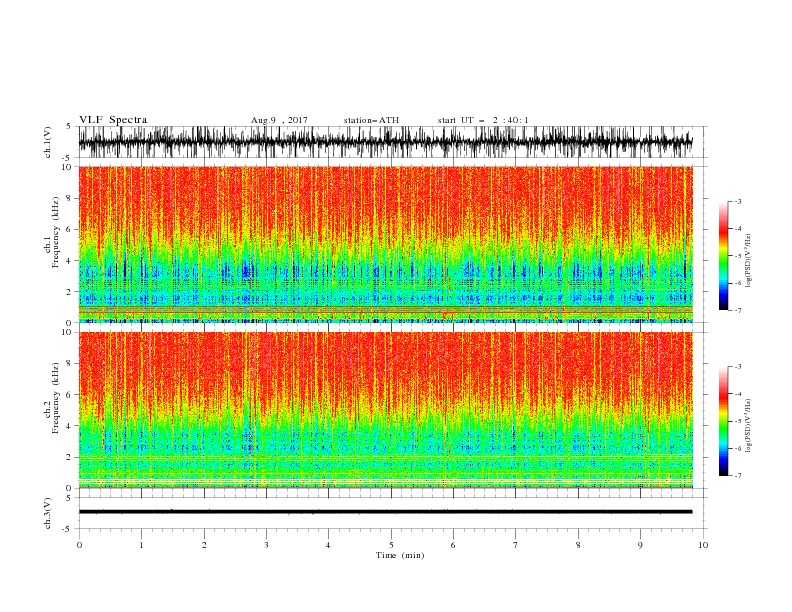Click the "station=ATH" header label
This screenshot has height=612, width=792.
371,120
